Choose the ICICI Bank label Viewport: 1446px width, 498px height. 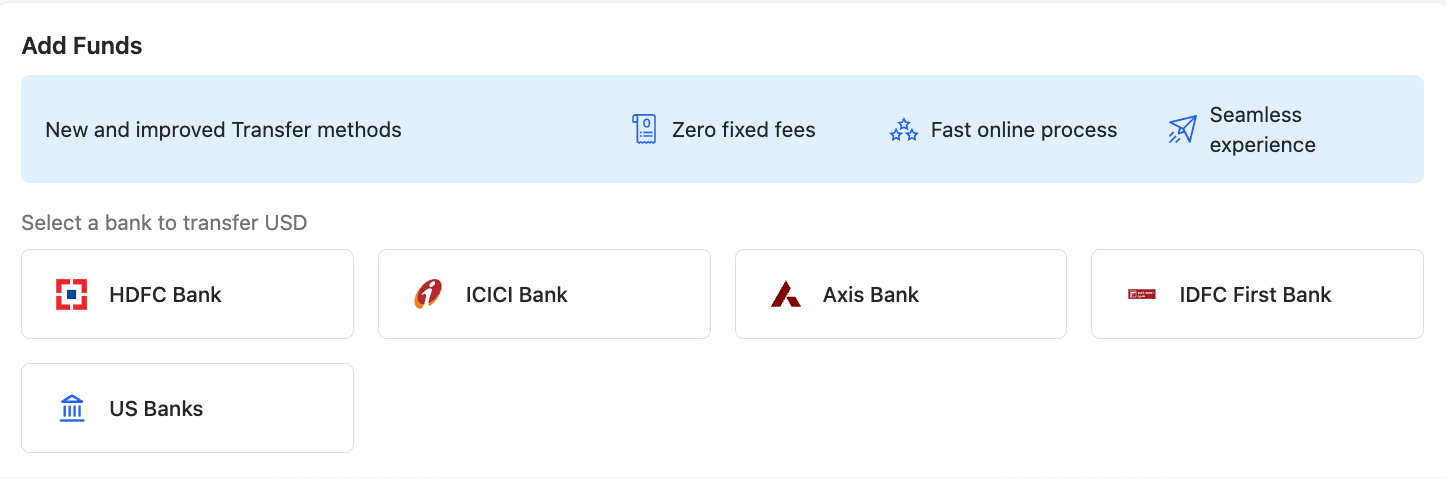[516, 295]
